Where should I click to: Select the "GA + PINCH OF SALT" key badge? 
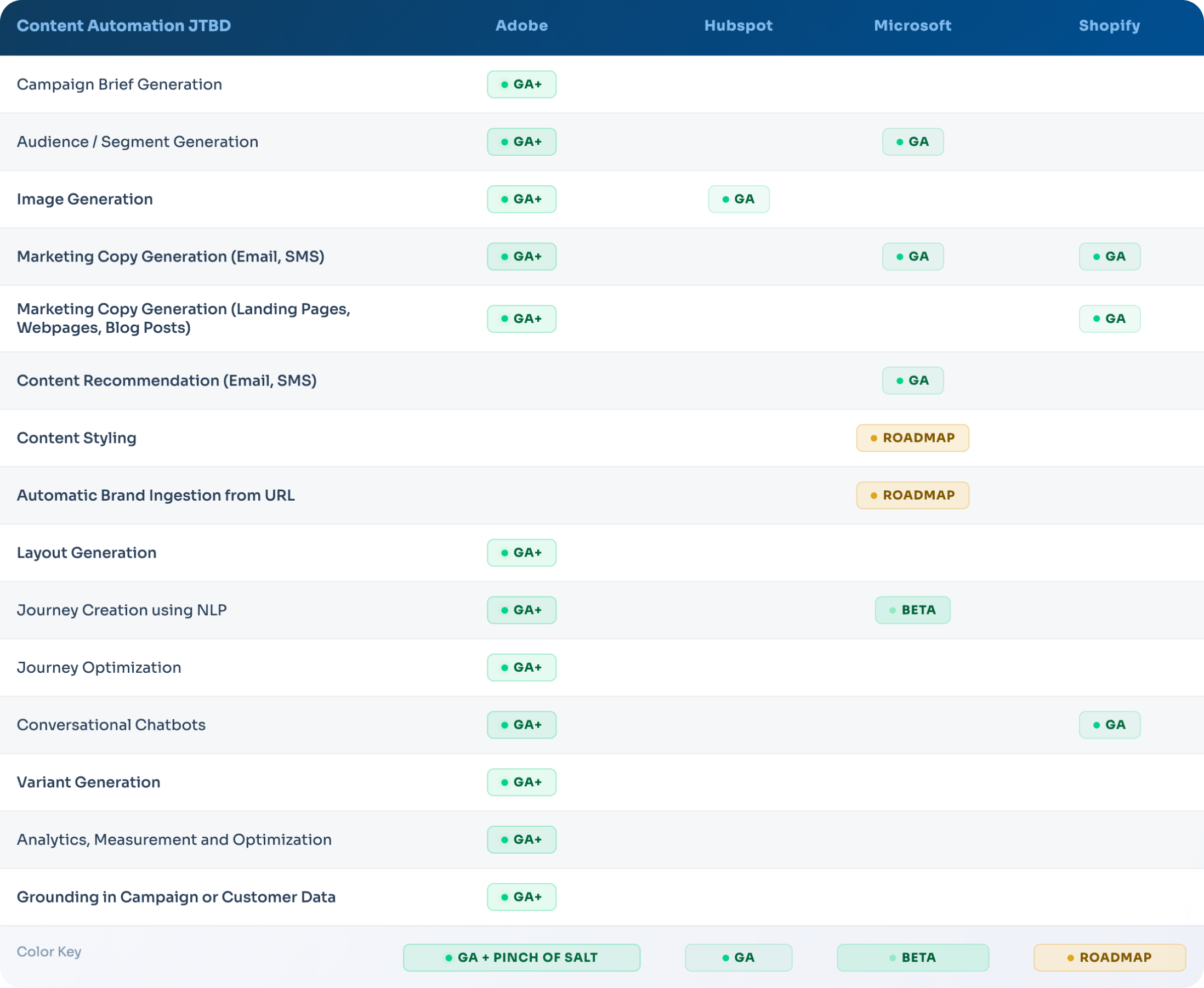tap(522, 958)
